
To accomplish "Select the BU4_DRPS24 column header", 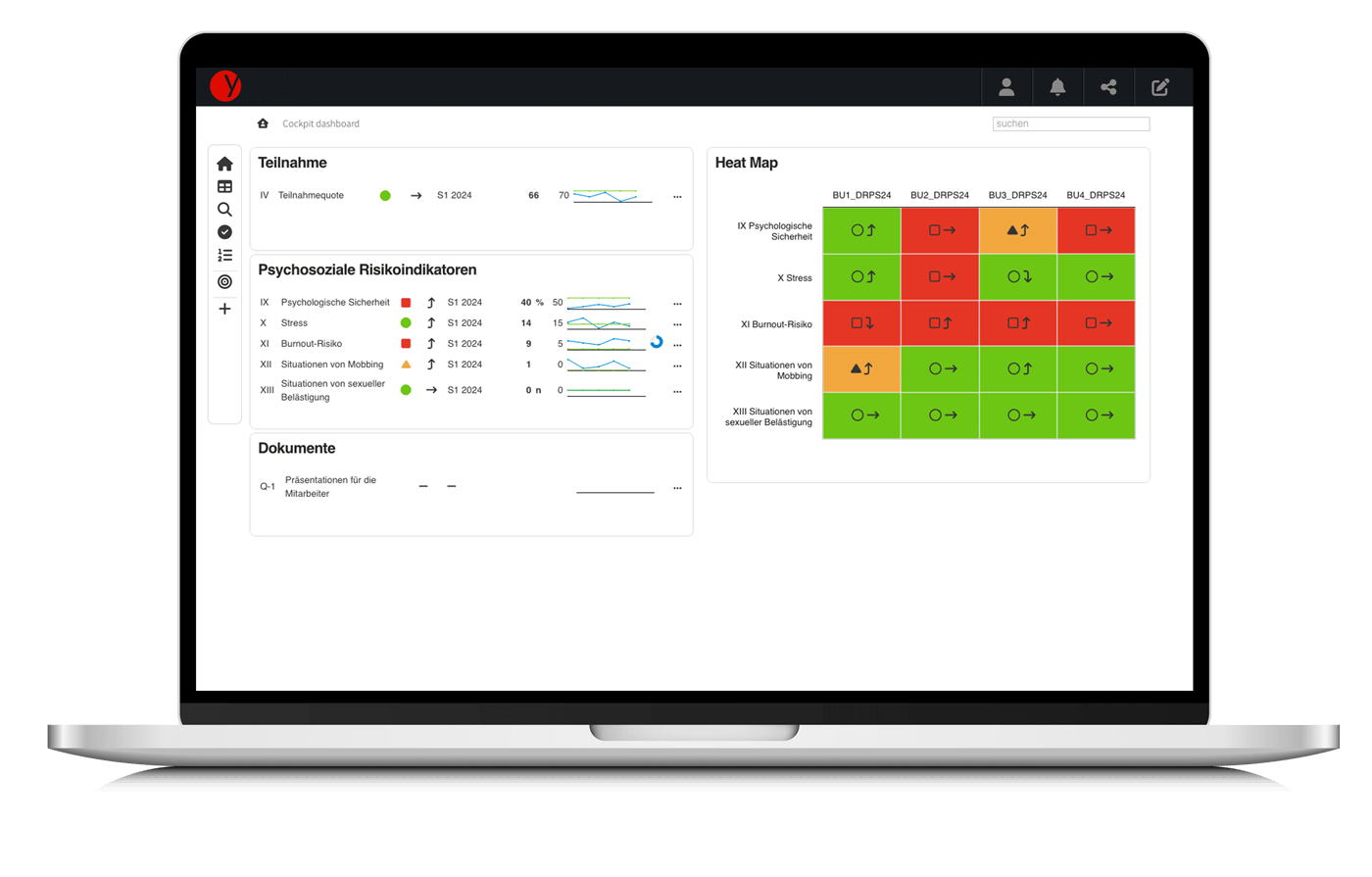I will click(x=1096, y=195).
